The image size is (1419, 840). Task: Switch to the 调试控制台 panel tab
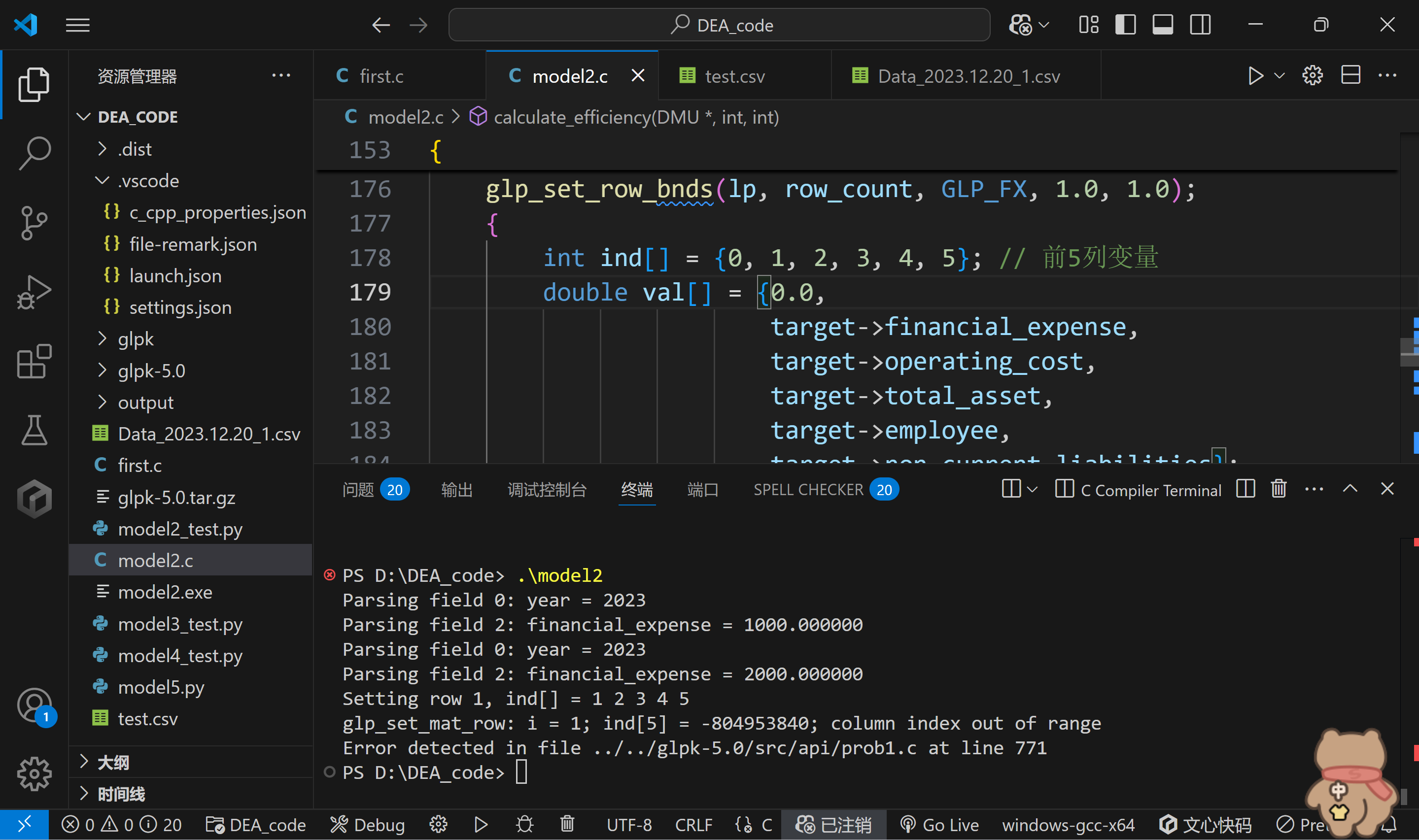pyautogui.click(x=547, y=490)
